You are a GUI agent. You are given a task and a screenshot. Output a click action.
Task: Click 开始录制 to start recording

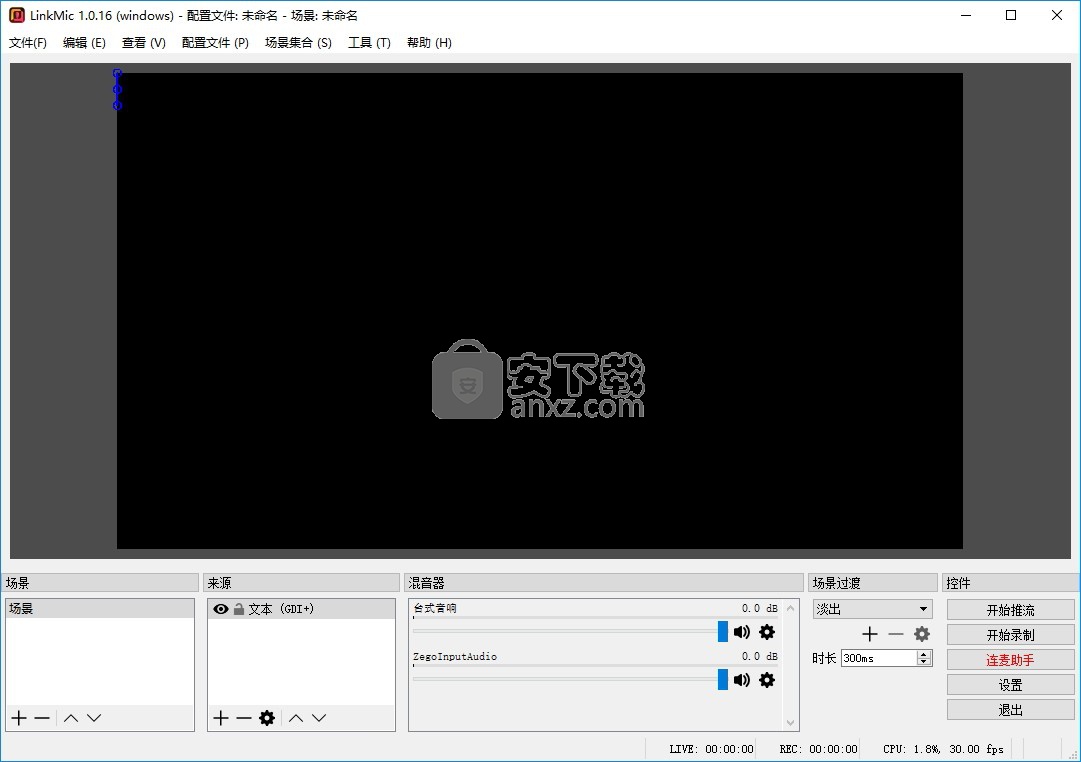tap(1011, 634)
